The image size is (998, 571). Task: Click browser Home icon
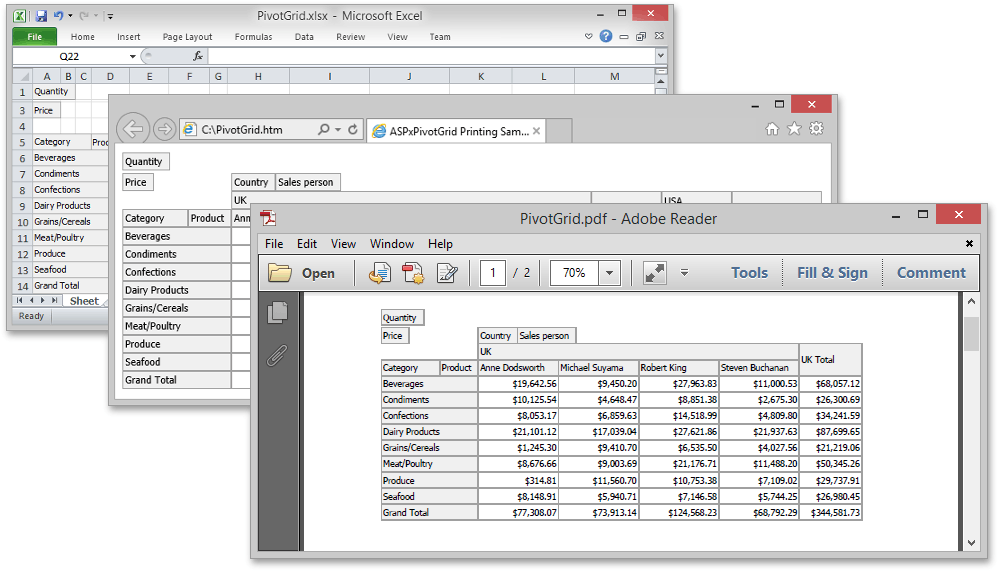pos(772,129)
